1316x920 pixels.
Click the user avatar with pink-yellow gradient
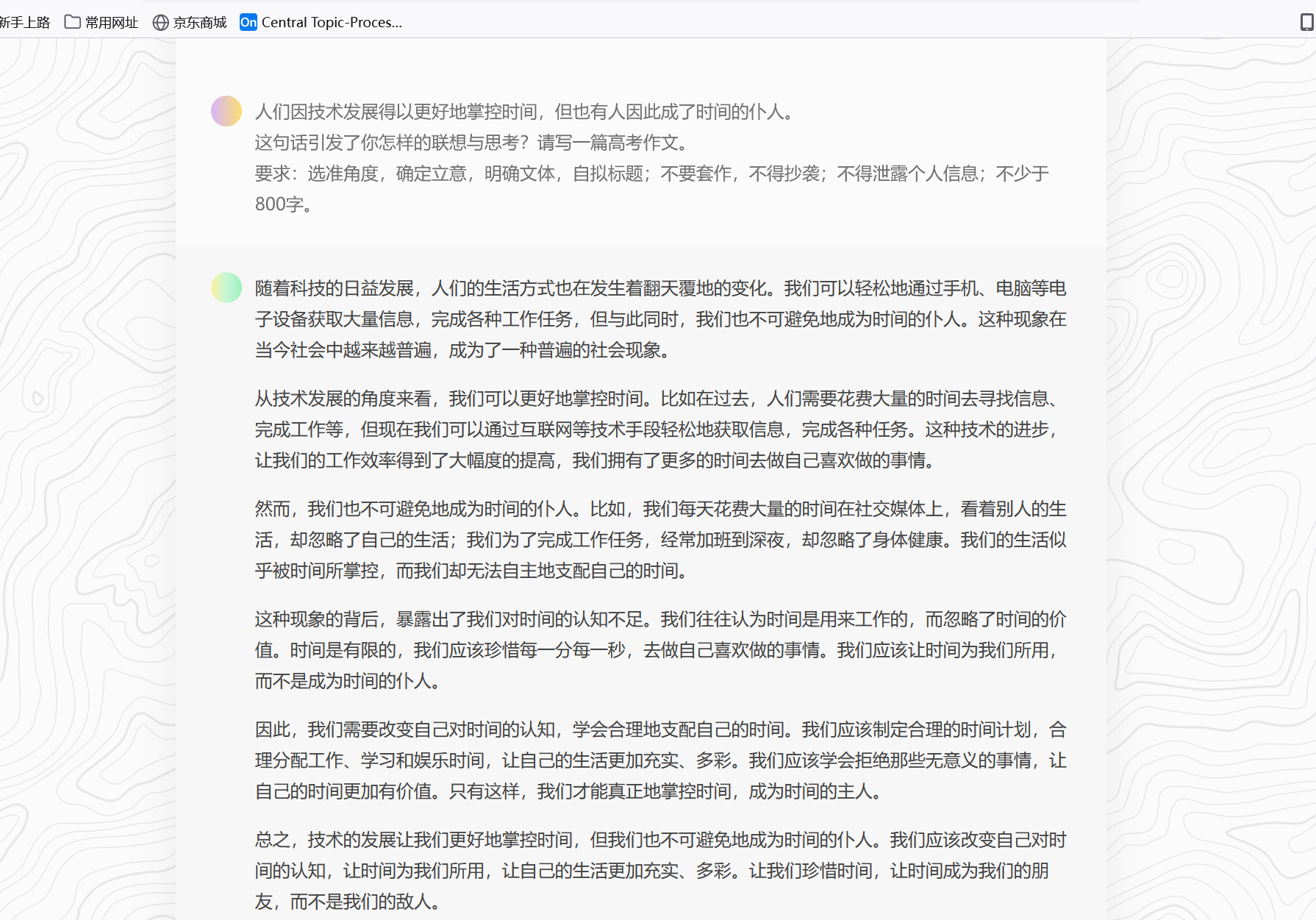[x=226, y=111]
